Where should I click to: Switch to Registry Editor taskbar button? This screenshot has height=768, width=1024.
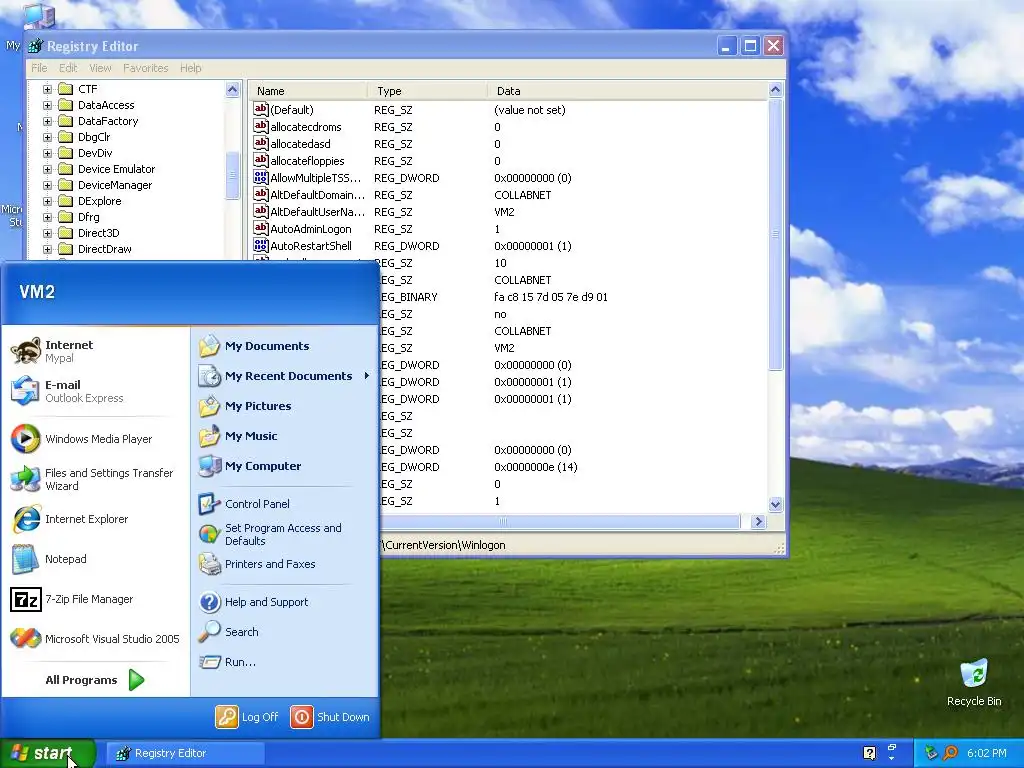185,753
